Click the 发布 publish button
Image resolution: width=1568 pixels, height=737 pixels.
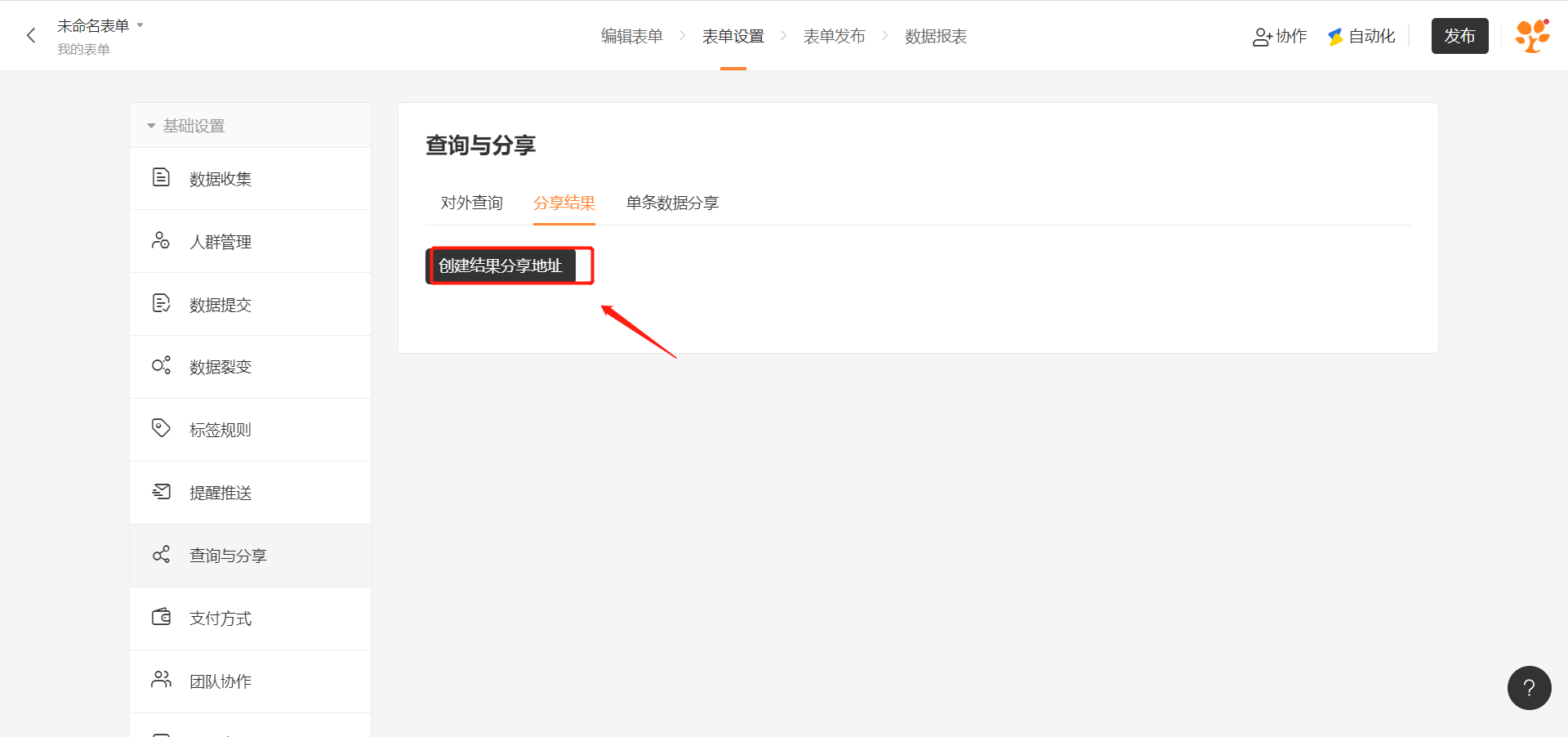[1459, 36]
